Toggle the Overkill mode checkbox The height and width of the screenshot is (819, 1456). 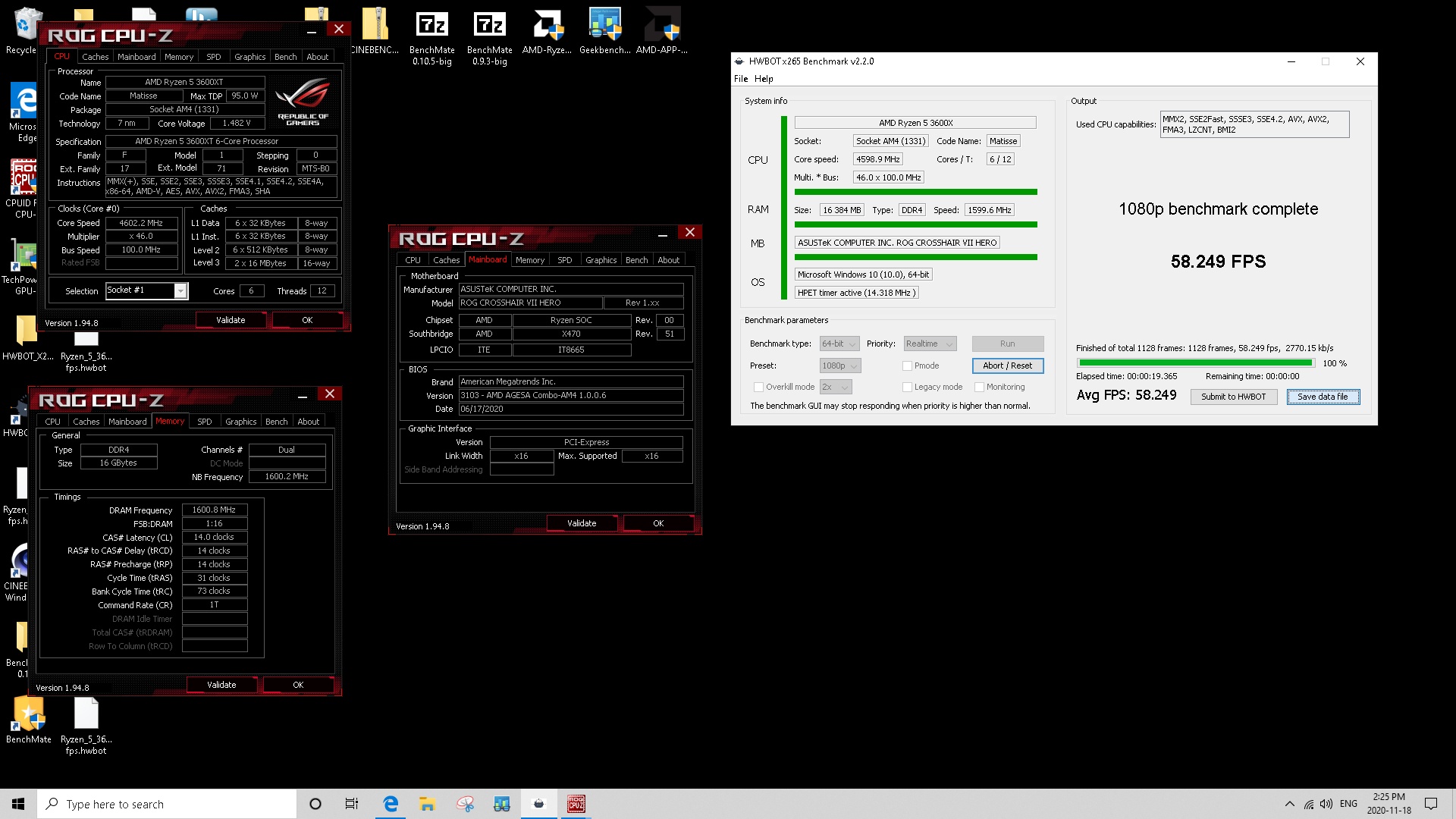[x=758, y=387]
